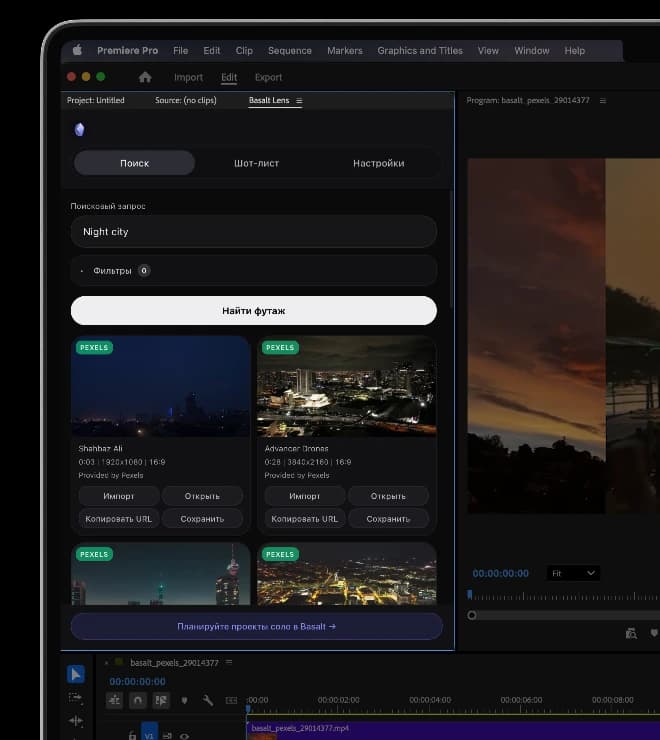Screen dimensions: 660x740
Task: Switch to the Export workspace
Action: click(x=268, y=77)
